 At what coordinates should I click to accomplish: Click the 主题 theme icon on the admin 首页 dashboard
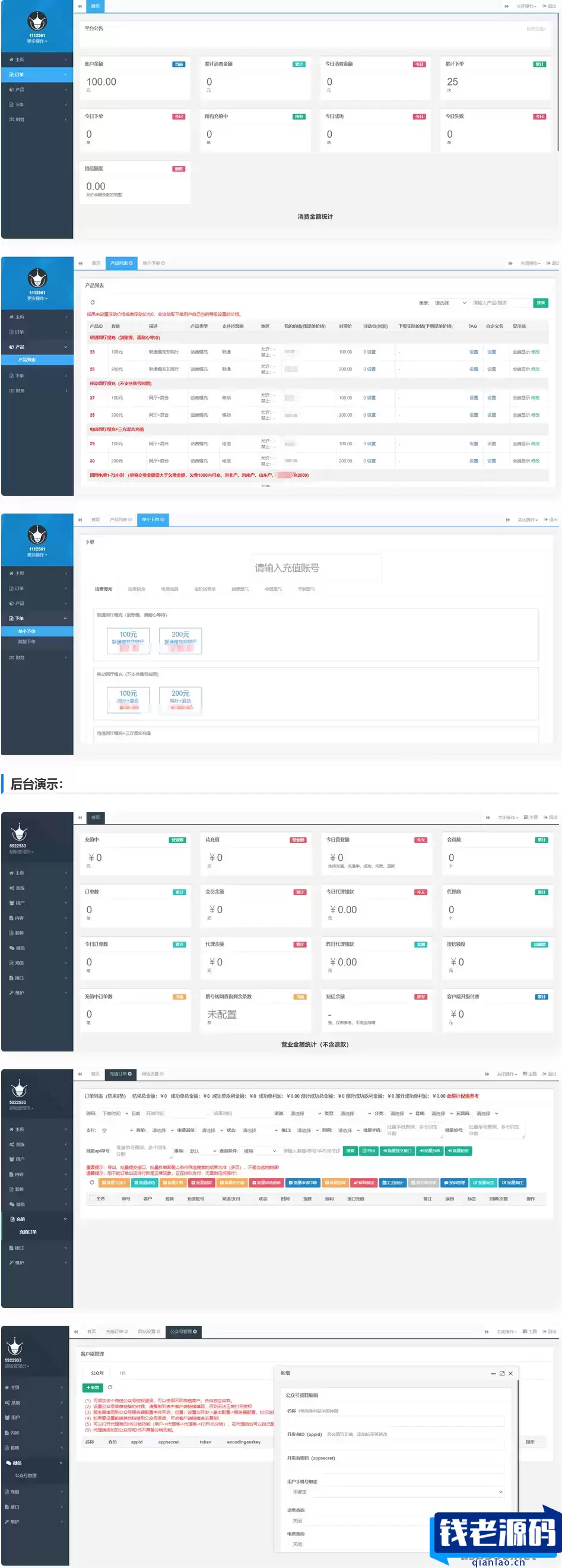tap(526, 817)
